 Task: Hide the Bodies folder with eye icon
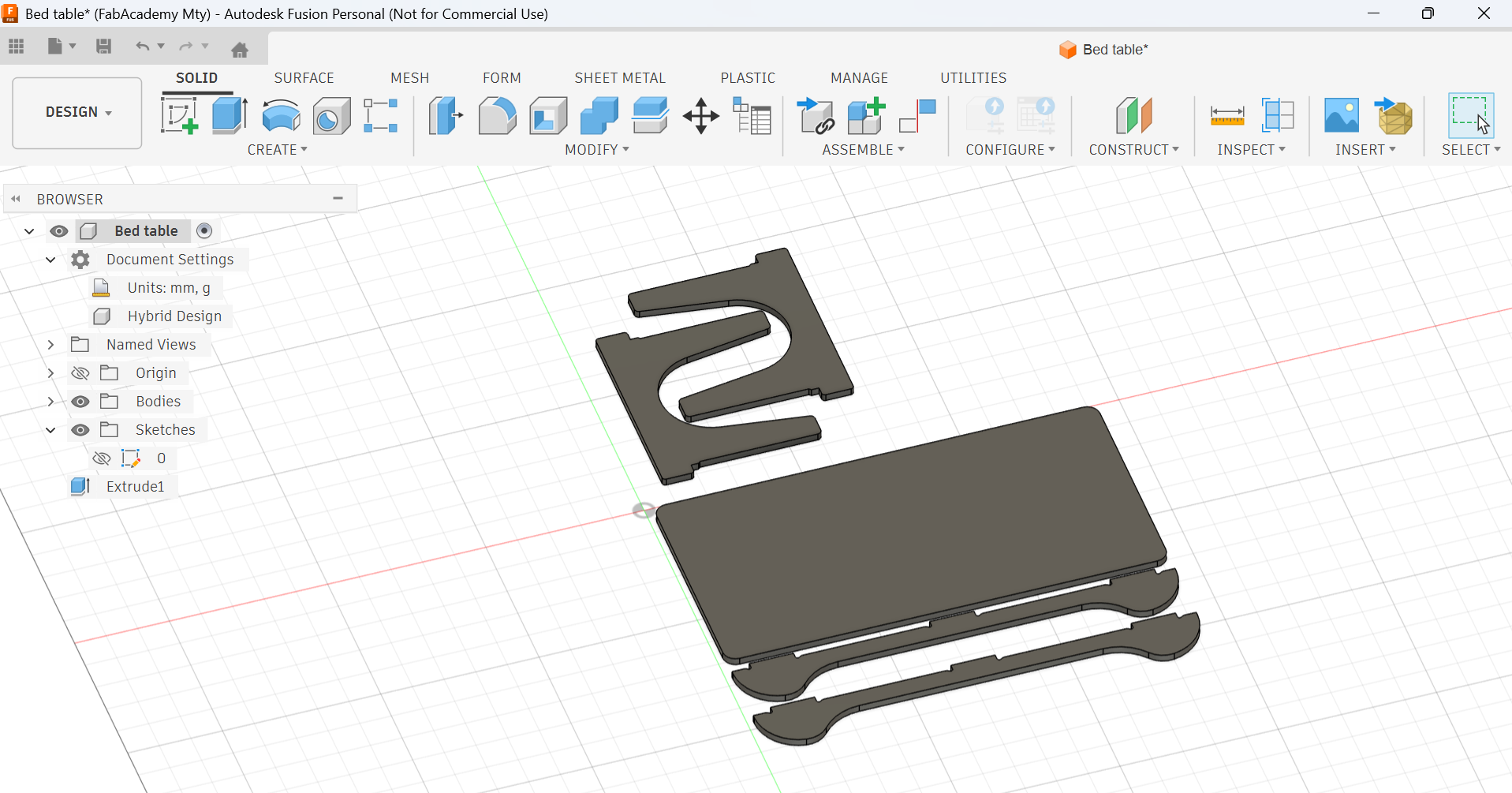(80, 402)
